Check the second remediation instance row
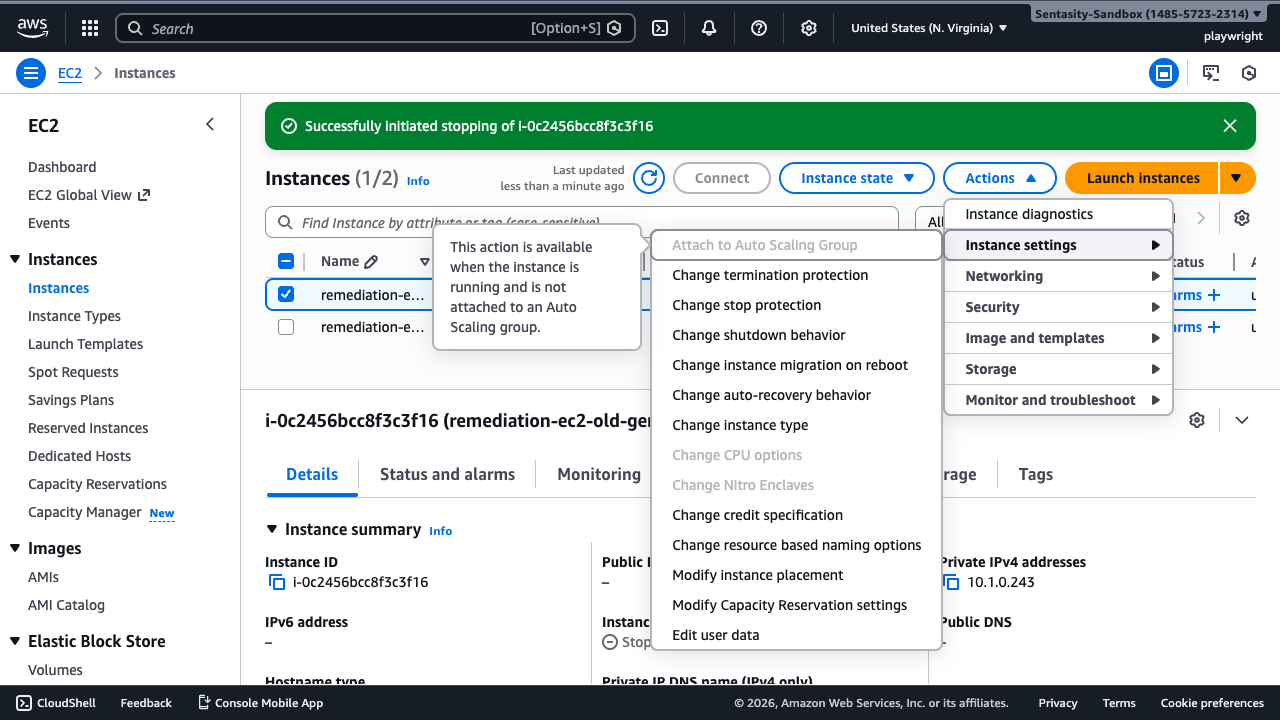 pos(286,326)
